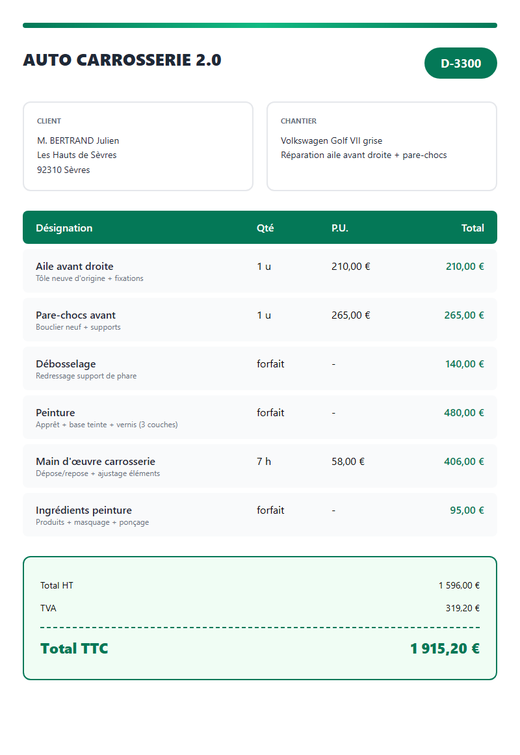
Task: Select the Ingrédients peinture line item
Action: tap(260, 514)
